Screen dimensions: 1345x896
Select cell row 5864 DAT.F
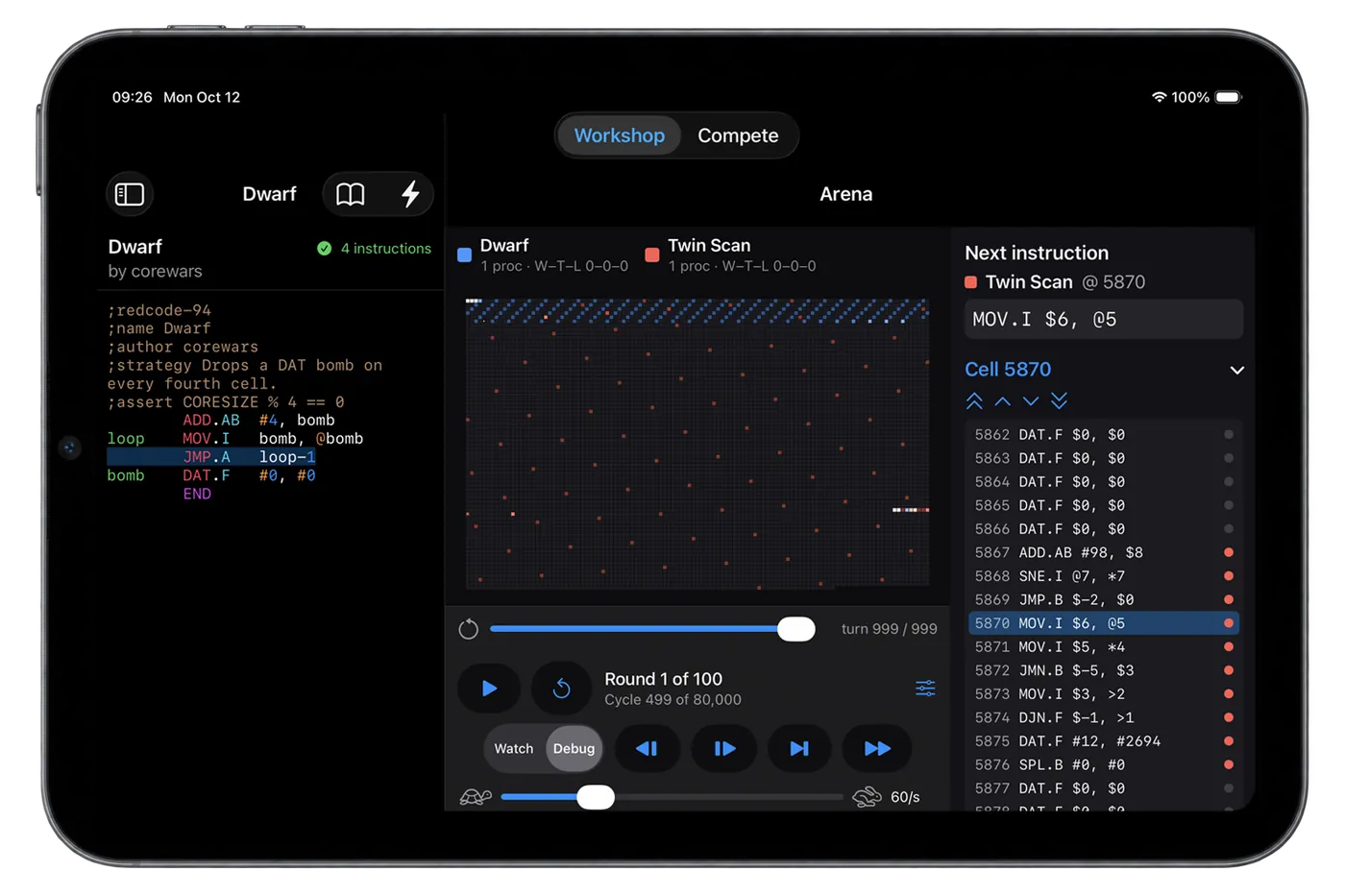point(1104,482)
